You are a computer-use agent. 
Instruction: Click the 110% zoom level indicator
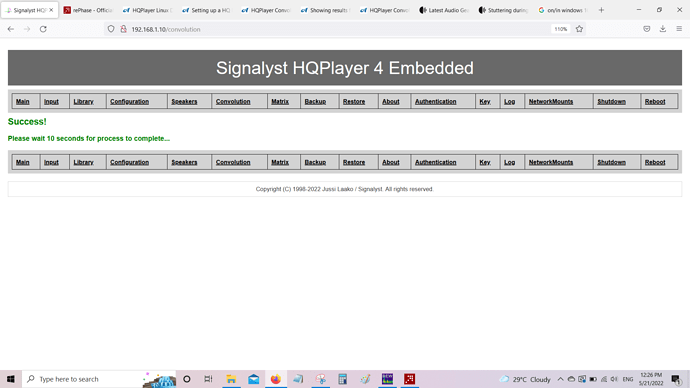click(x=560, y=29)
